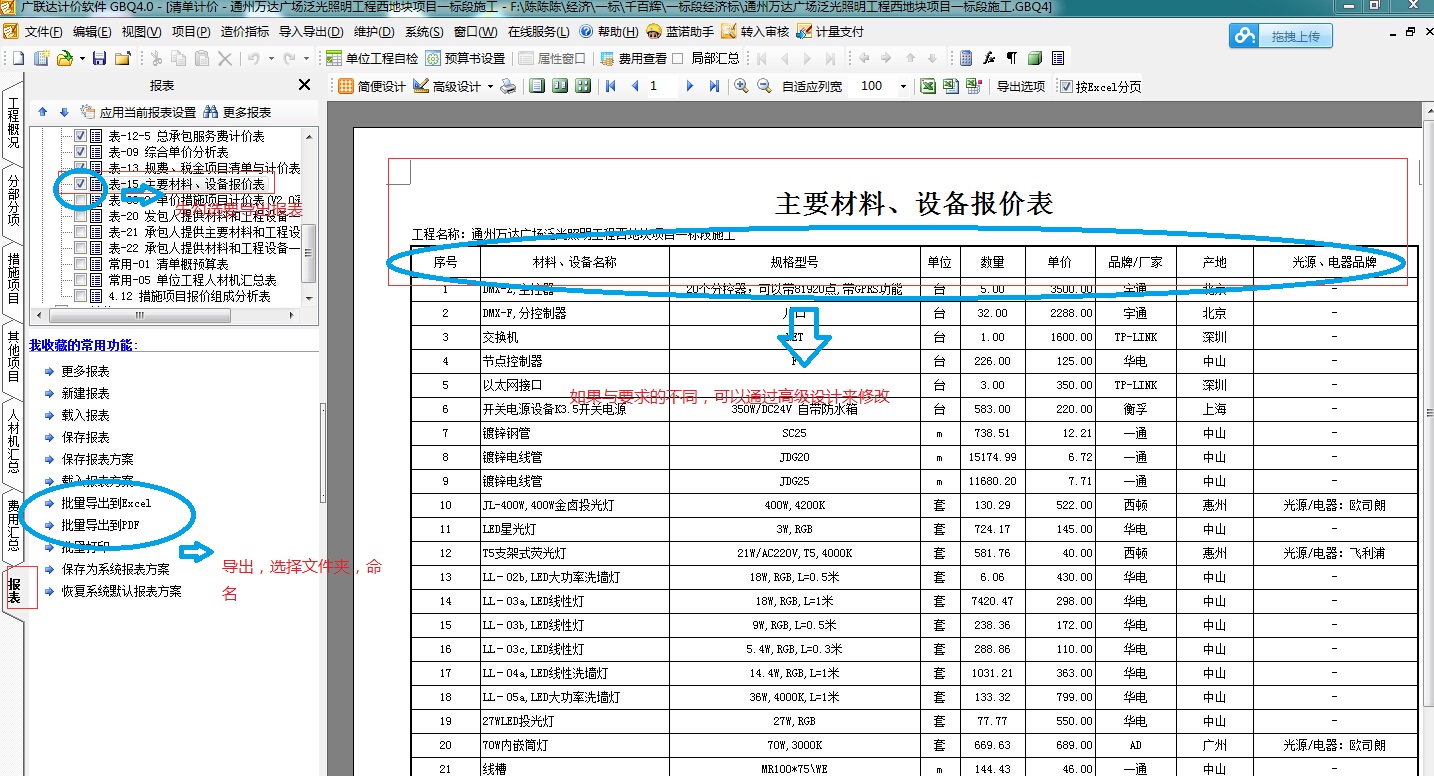
Task: Click the fx formula icon
Action: (989, 58)
